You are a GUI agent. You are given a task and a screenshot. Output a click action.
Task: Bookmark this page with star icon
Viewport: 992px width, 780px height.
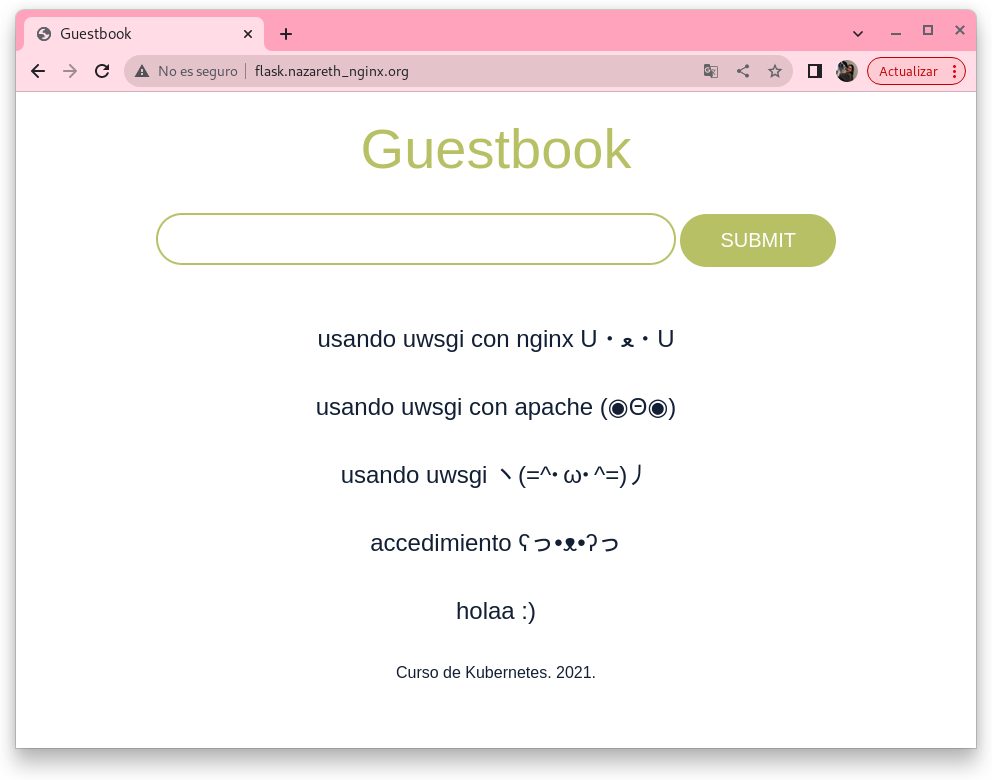[x=775, y=71]
